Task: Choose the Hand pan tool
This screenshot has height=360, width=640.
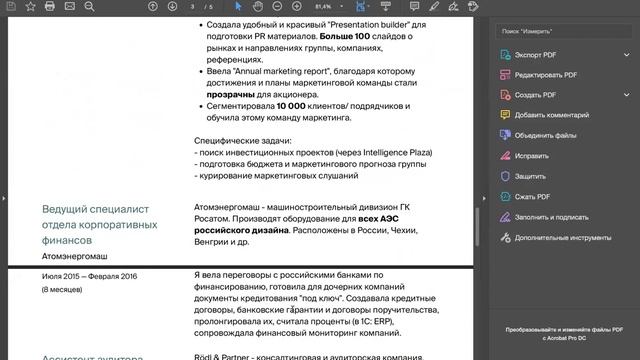Action: [258, 6]
